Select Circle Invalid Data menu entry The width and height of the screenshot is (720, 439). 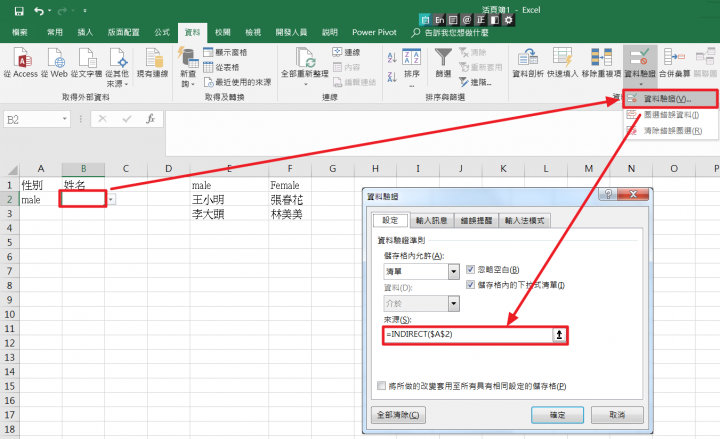[x=670, y=115]
